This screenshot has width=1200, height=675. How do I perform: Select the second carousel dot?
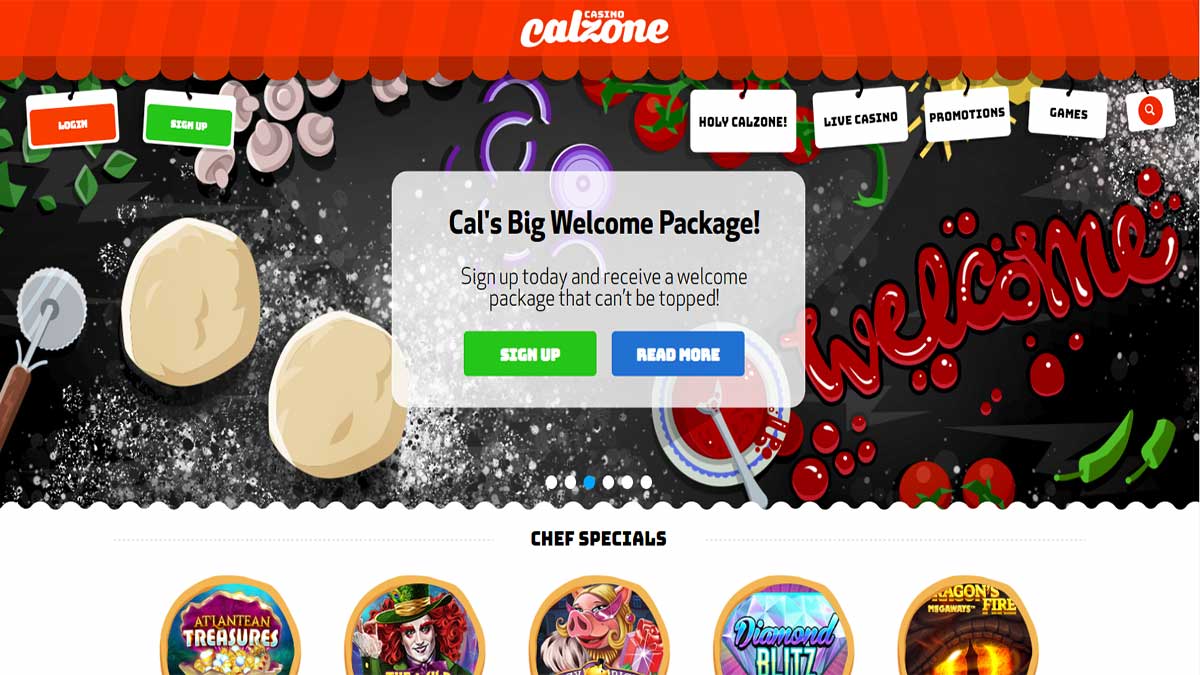pos(570,482)
